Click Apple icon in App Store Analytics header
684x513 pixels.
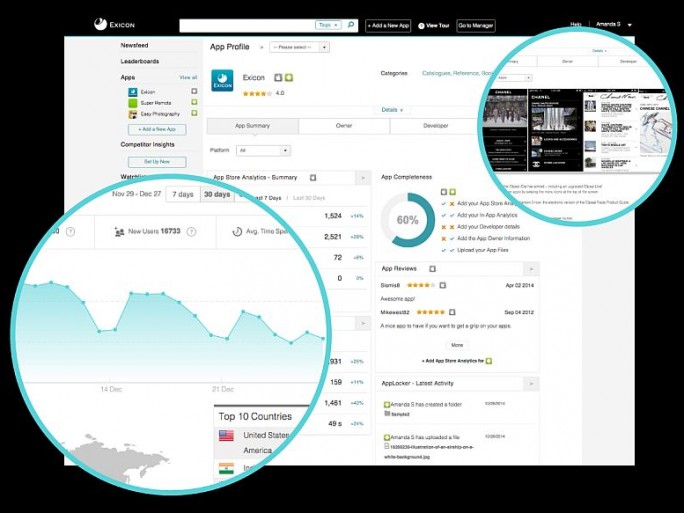pyautogui.click(x=313, y=178)
